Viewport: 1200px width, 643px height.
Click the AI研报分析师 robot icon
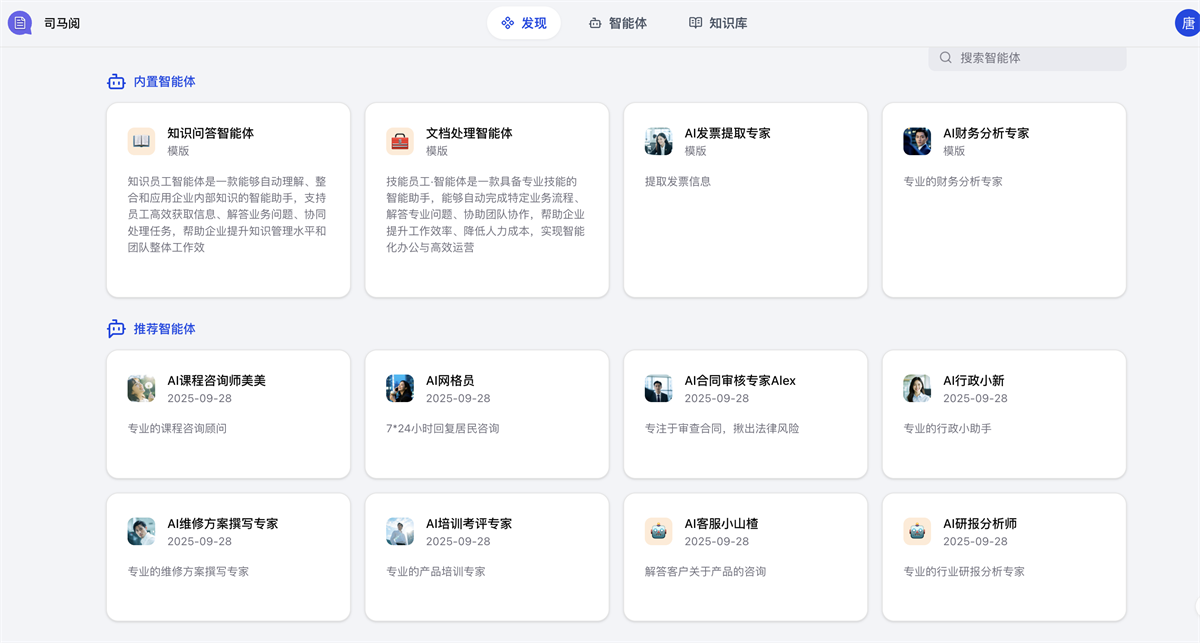click(917, 531)
